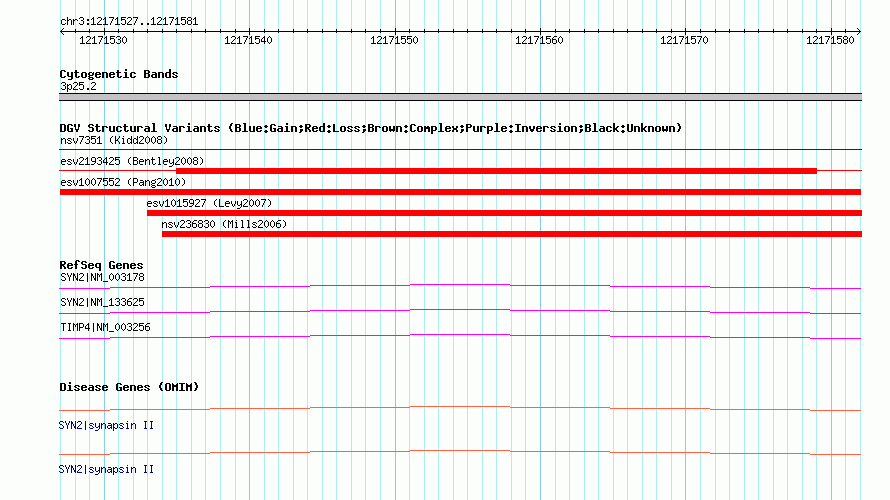Click the gray 3p25.2 cytogenetic band bar

[x=460, y=97]
